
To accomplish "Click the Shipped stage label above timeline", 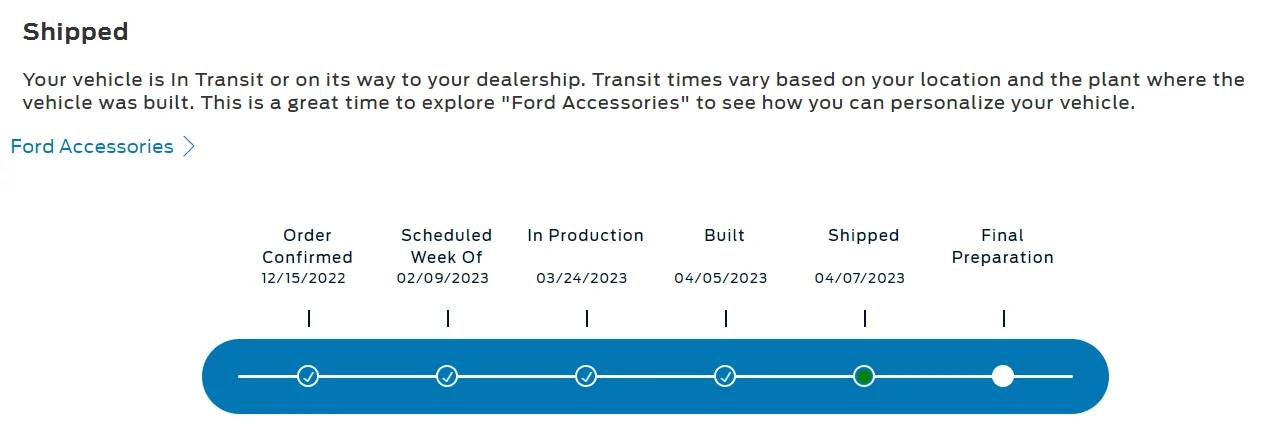I will pos(864,235).
